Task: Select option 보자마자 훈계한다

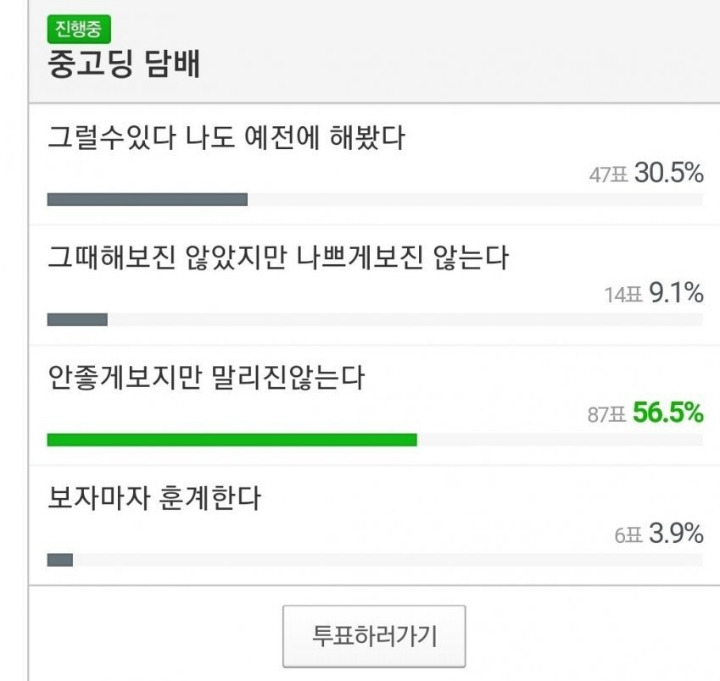Action: click(x=154, y=498)
